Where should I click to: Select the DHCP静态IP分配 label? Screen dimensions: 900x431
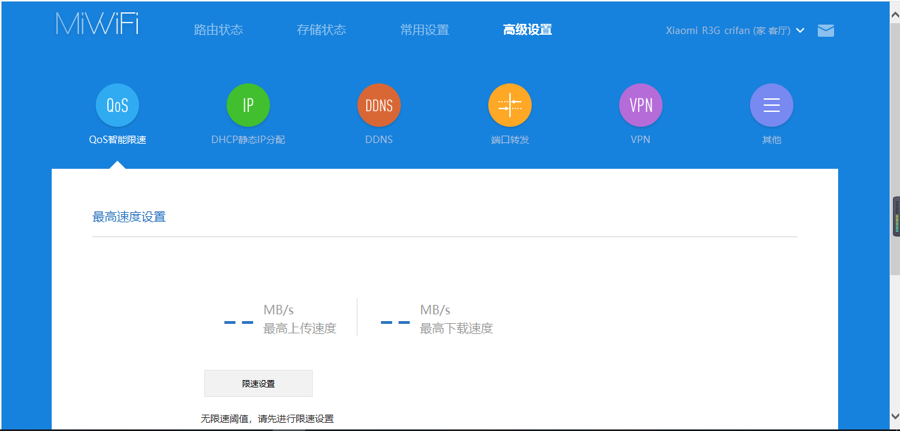(x=248, y=139)
